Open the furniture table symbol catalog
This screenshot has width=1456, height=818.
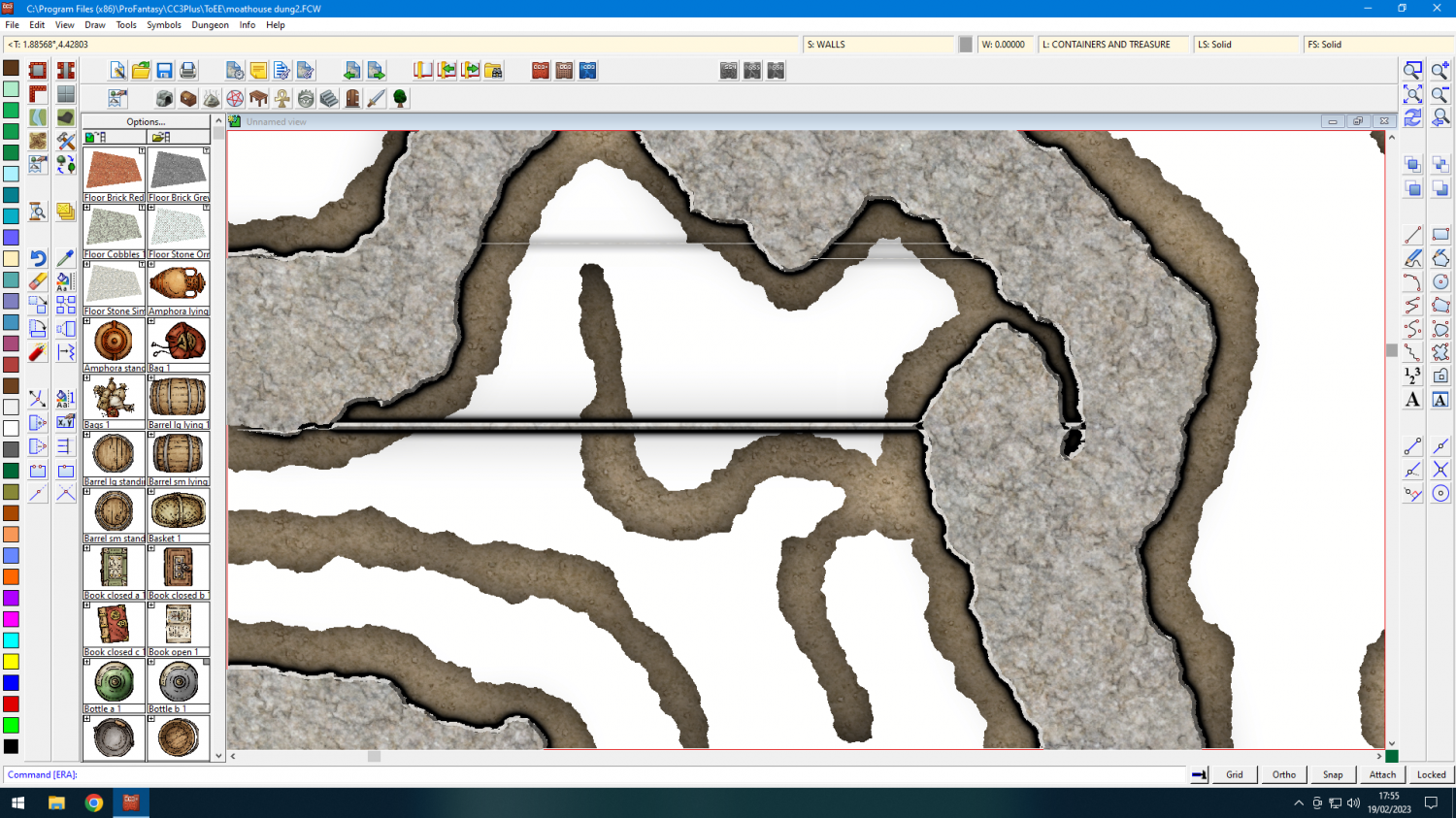pos(258,98)
